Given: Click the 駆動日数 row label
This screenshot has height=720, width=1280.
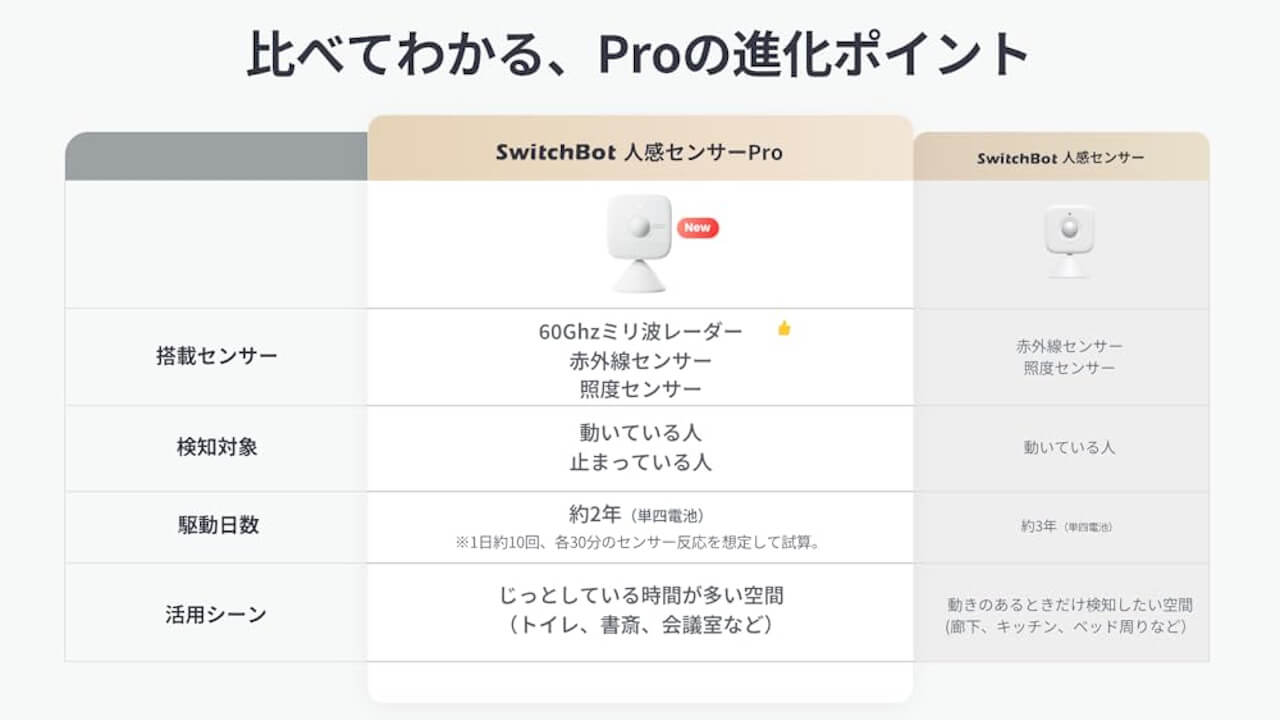Looking at the screenshot, I should [x=216, y=526].
